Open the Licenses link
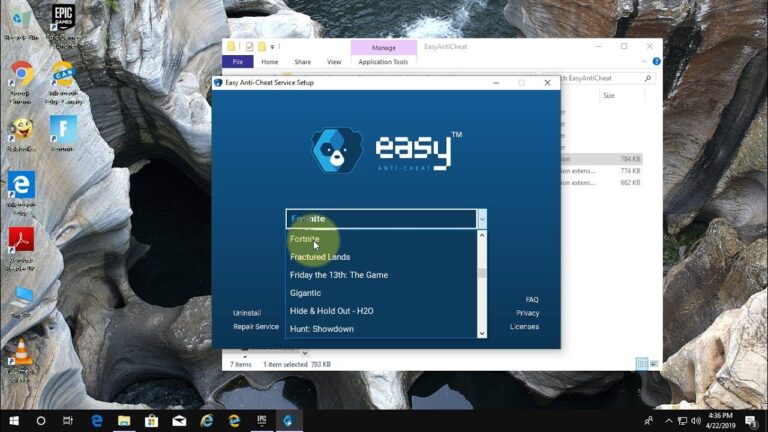Screen dimensions: 768x432 [x=524, y=327]
